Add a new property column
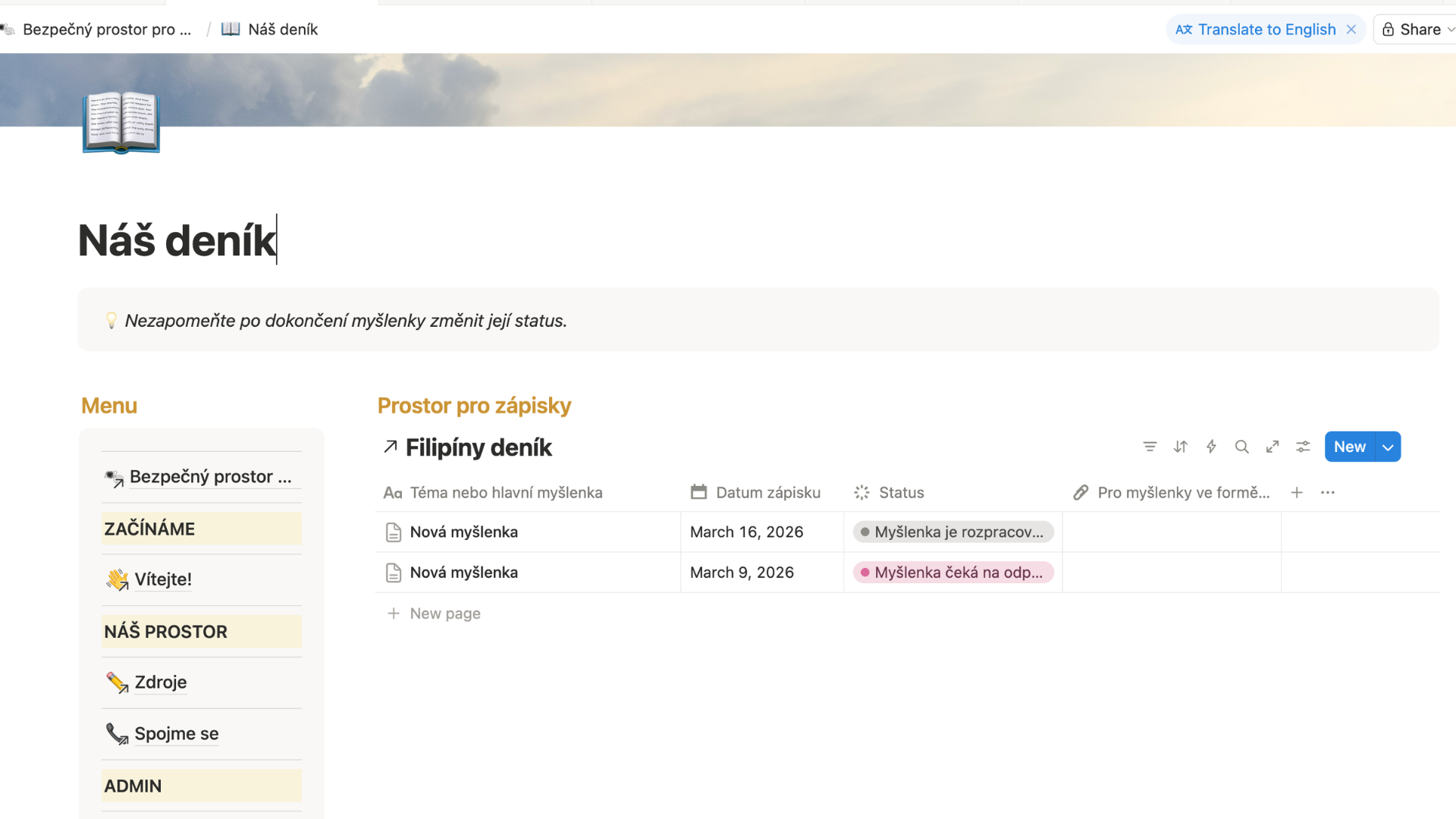The height and width of the screenshot is (819, 1456). click(x=1297, y=492)
